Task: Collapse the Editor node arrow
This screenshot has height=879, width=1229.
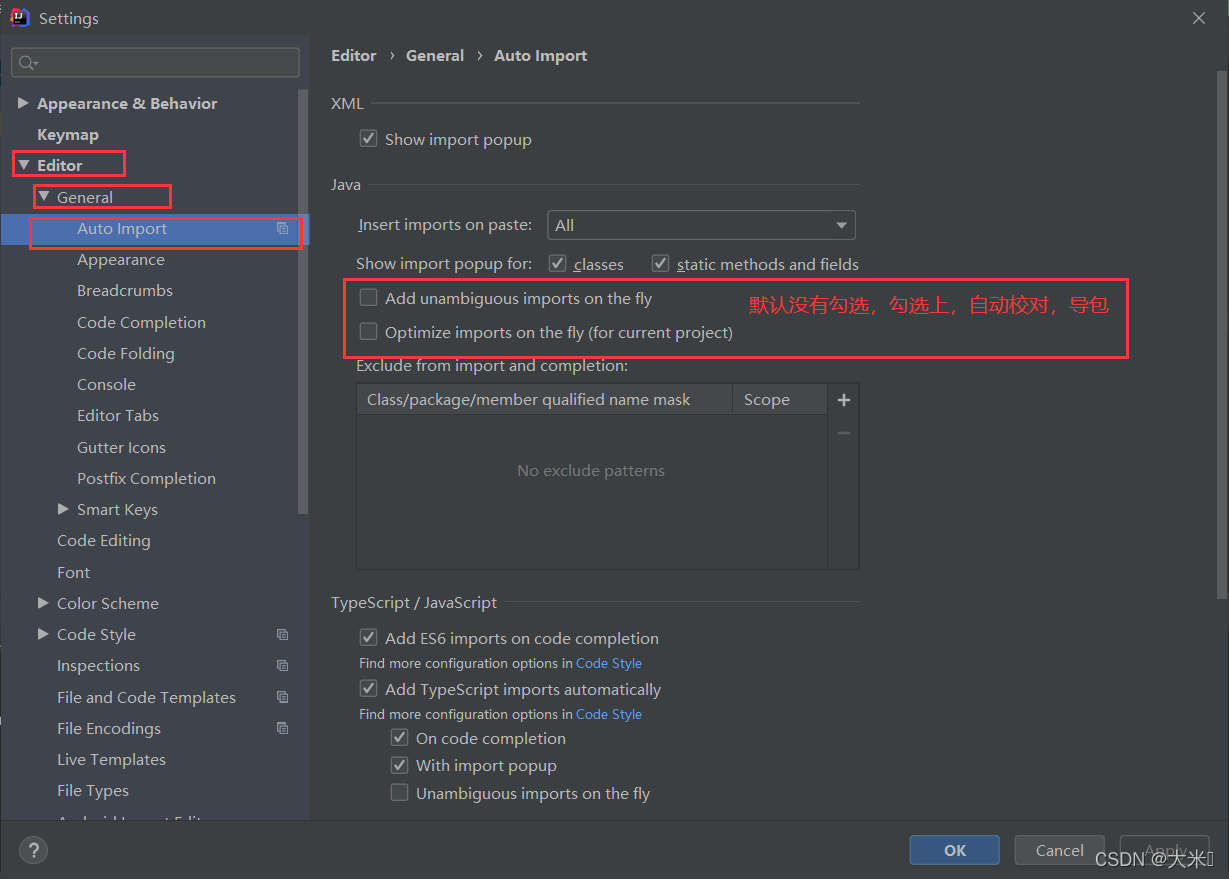Action: pos(23,165)
